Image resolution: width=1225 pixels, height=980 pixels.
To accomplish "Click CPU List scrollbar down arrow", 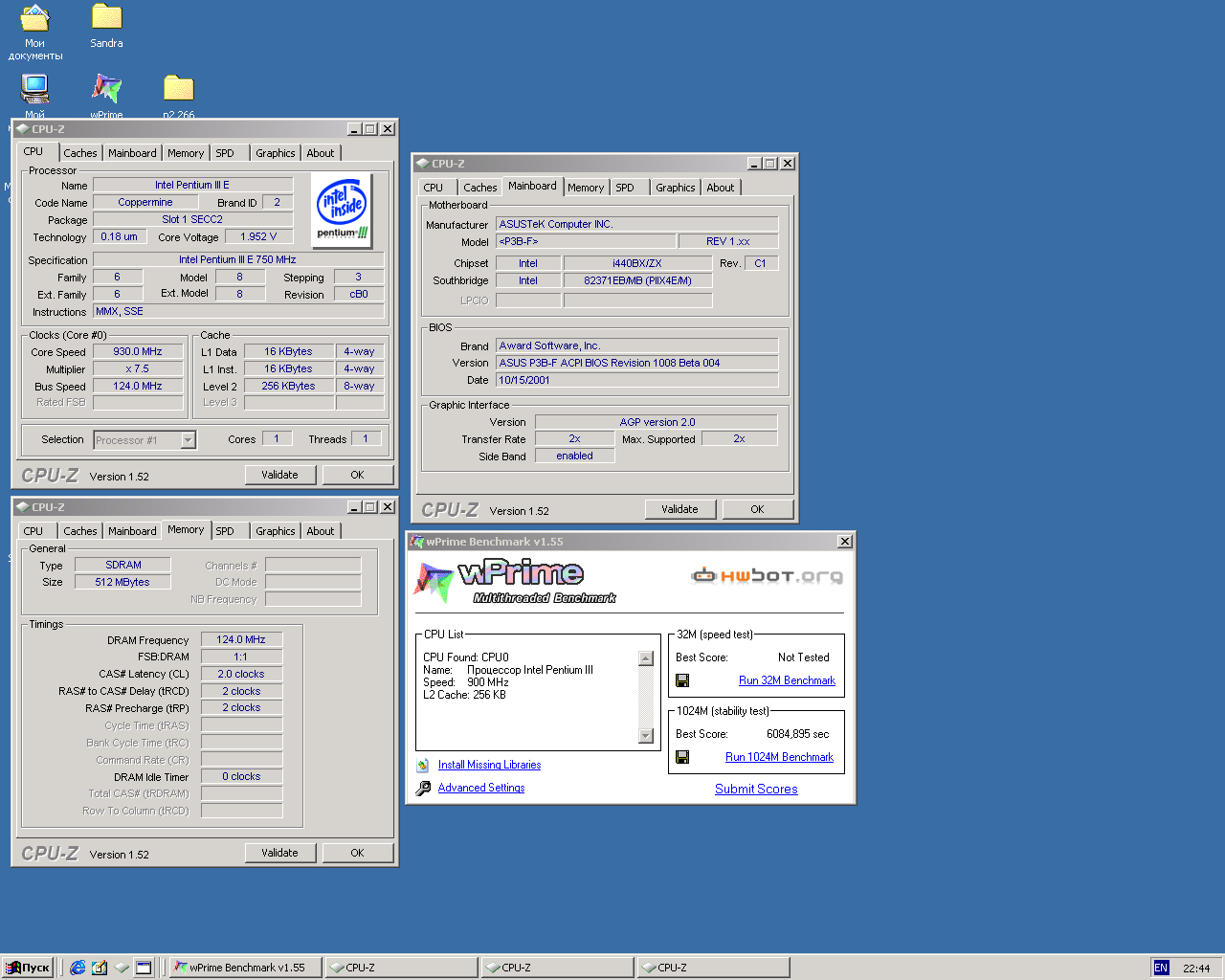I will point(646,736).
